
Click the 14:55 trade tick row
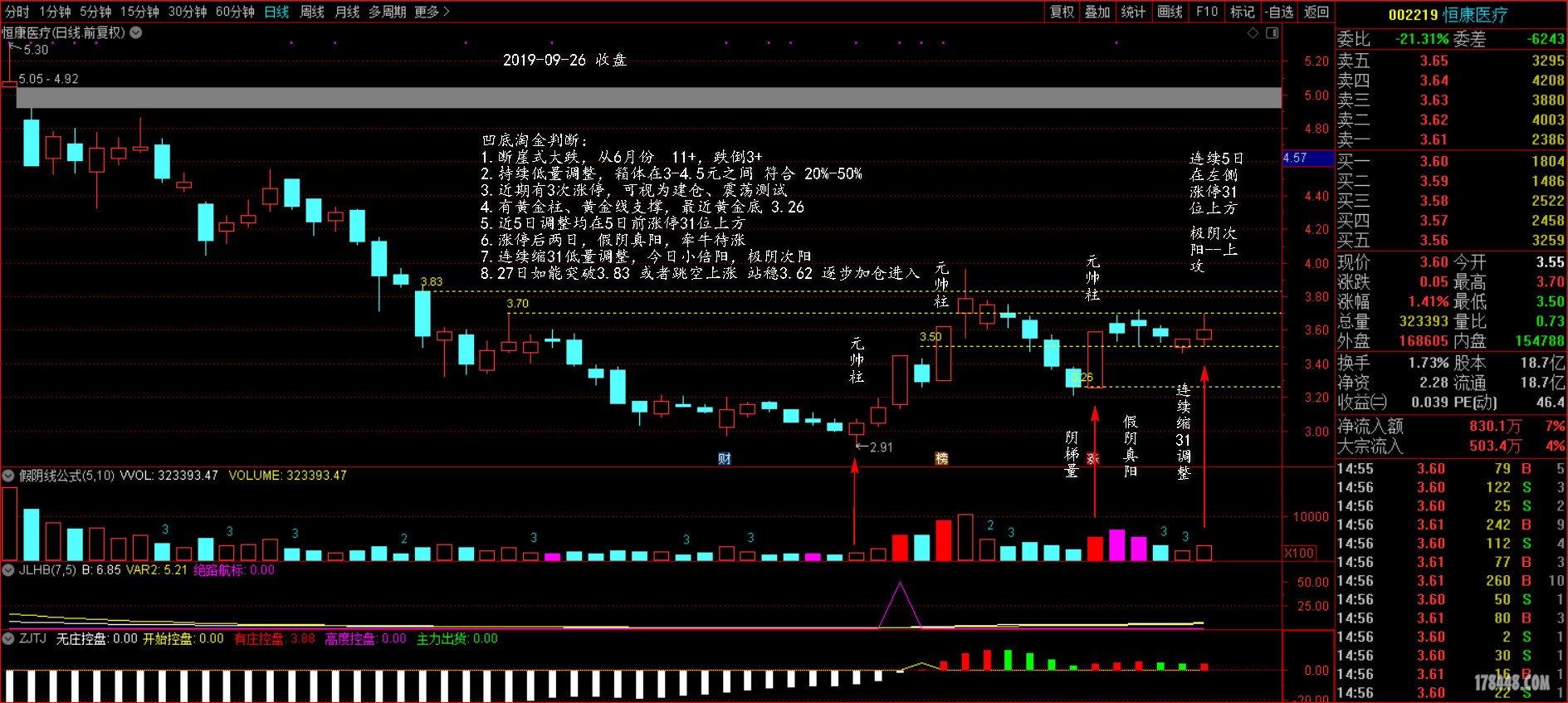(1451, 468)
